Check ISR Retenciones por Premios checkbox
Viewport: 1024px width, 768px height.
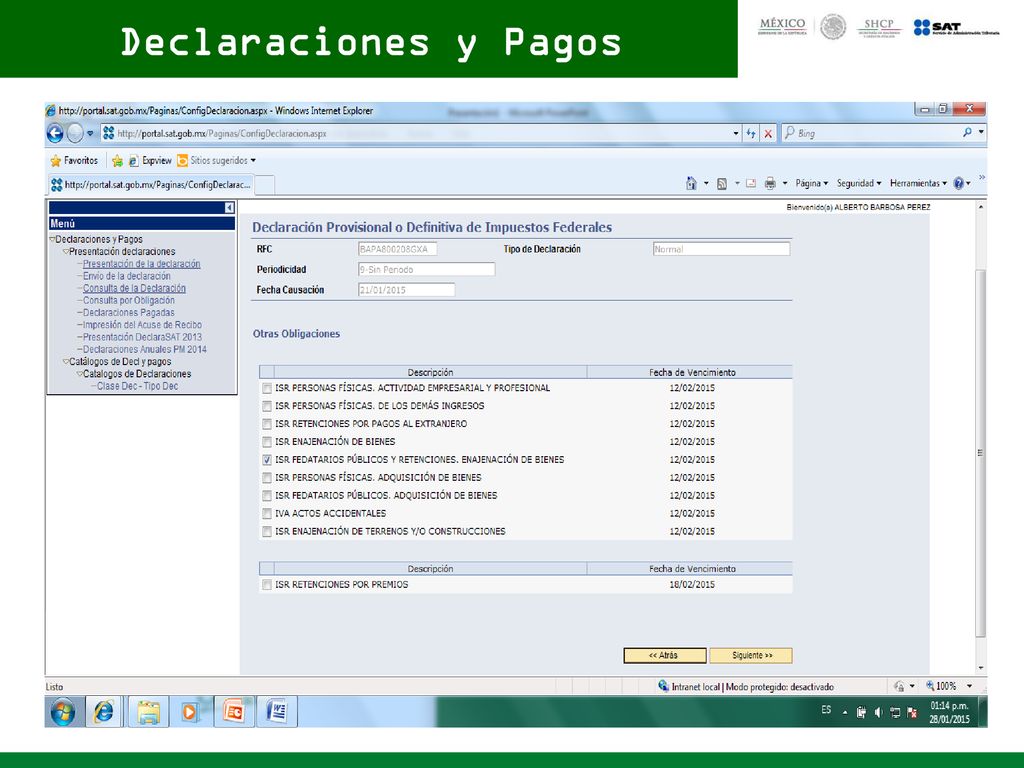(266, 585)
